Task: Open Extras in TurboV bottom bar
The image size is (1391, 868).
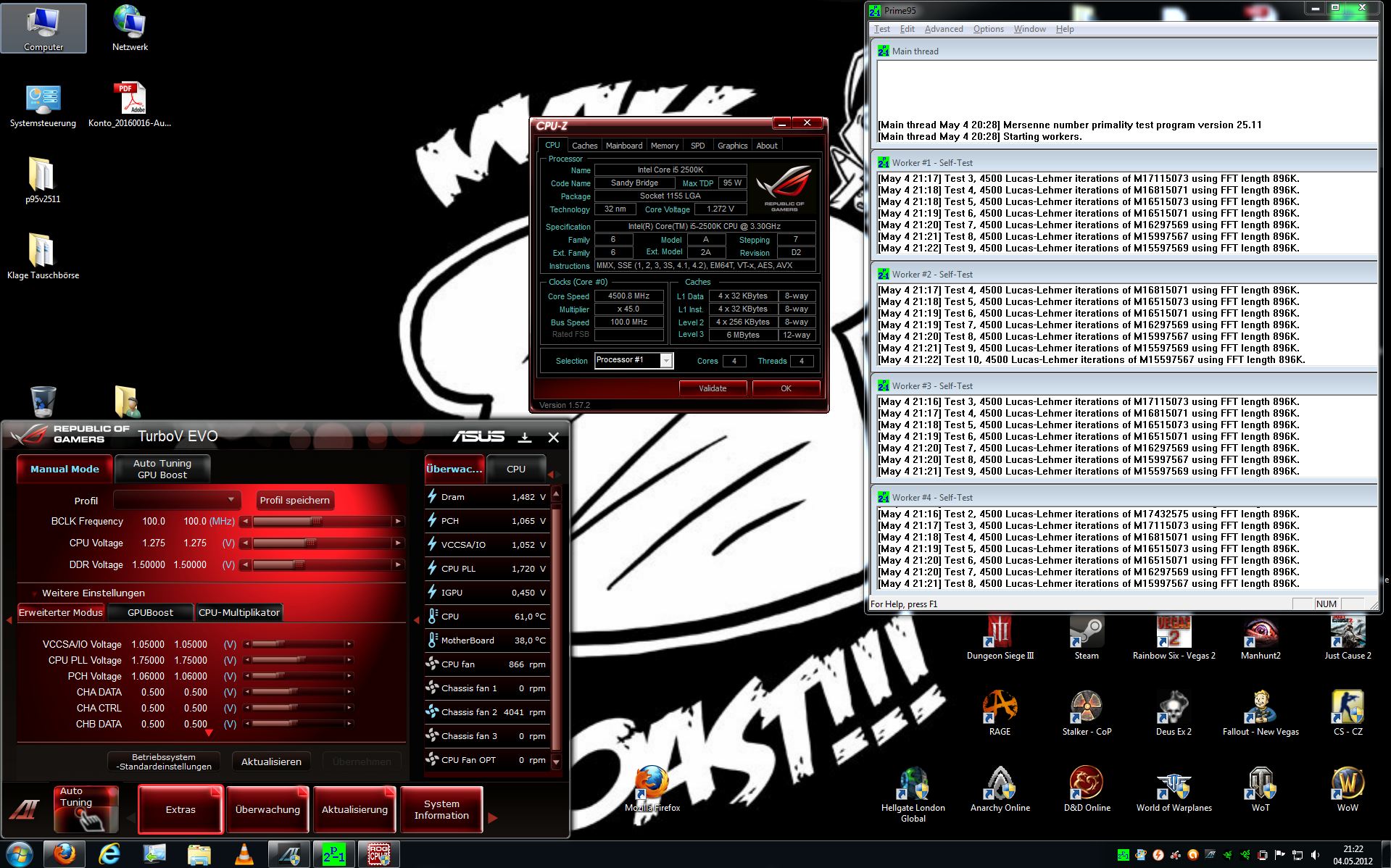Action: click(x=180, y=809)
